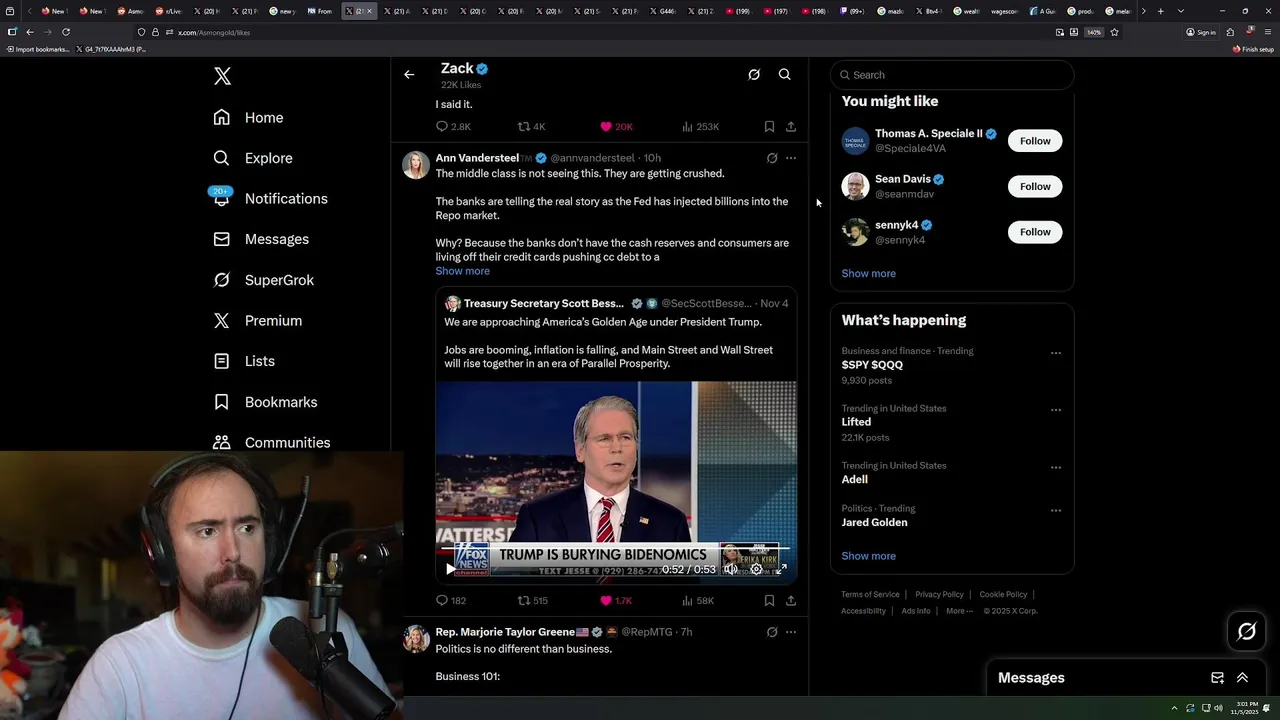Unlike Ann's post with 1.7K likes

(615, 601)
